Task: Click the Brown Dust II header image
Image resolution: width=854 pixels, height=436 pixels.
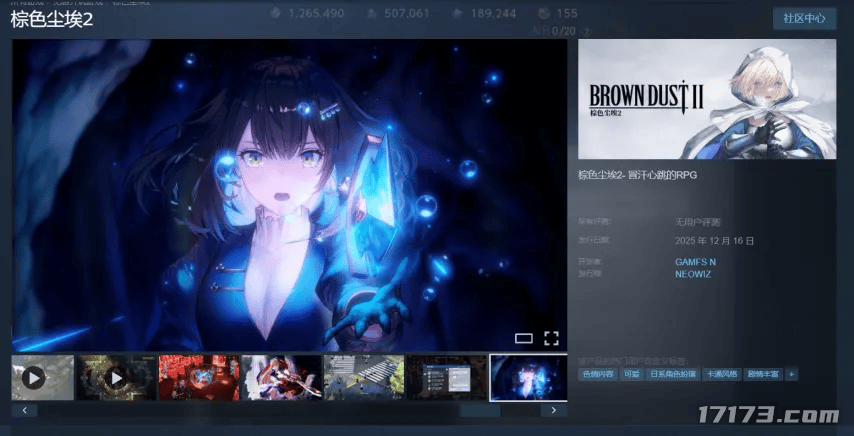Action: tap(706, 99)
